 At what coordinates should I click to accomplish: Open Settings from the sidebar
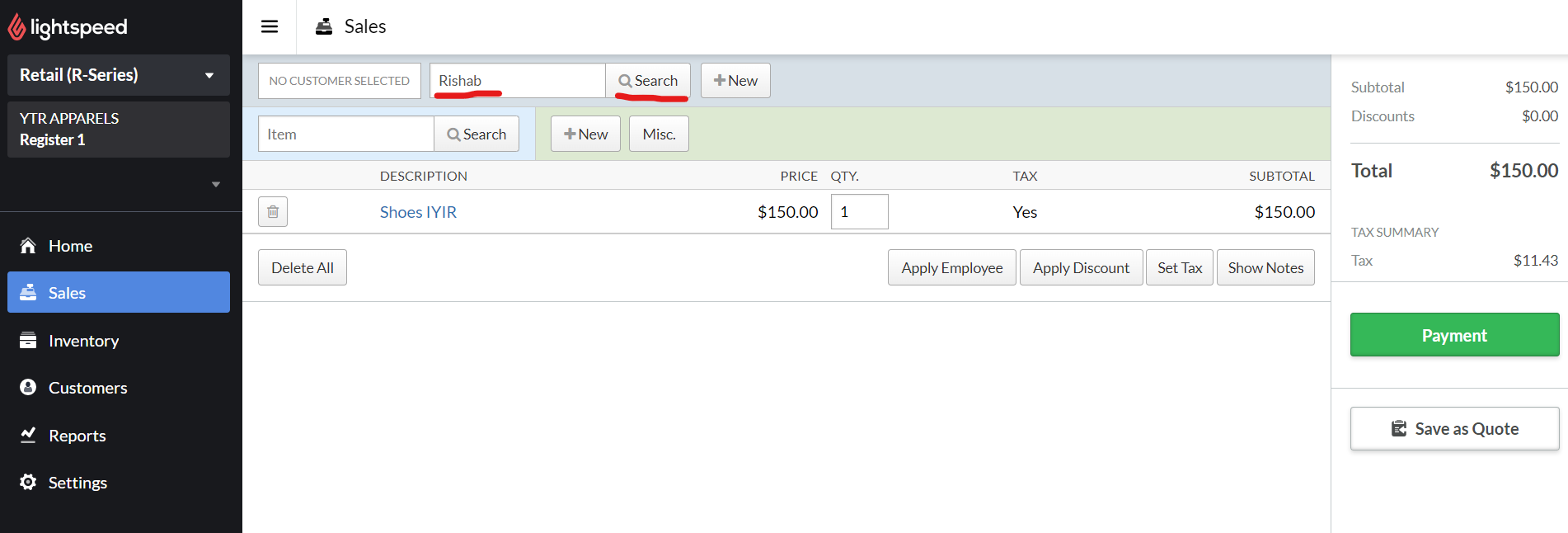click(77, 483)
